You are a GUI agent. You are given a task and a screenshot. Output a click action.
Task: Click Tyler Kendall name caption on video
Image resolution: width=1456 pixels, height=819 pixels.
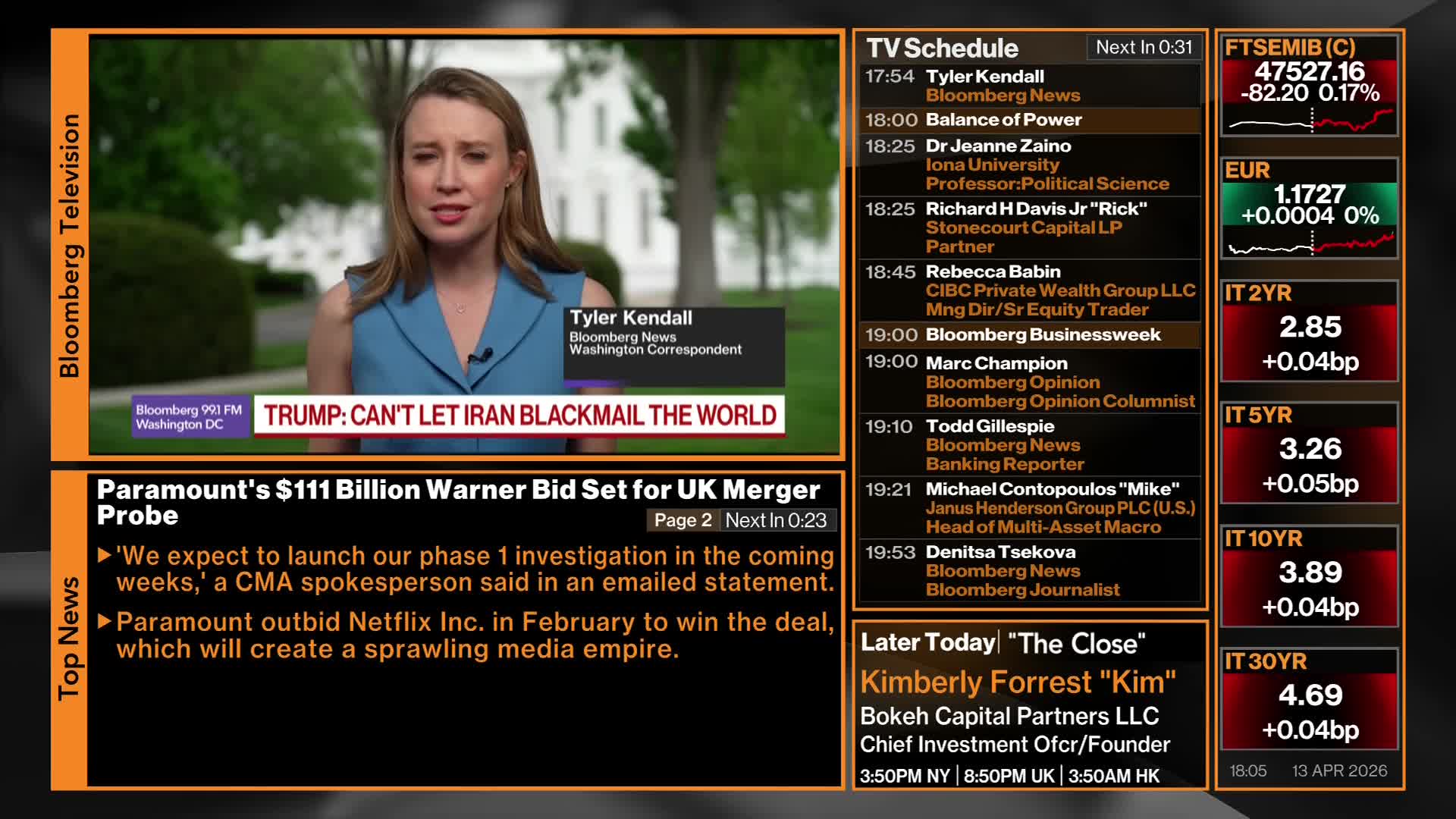[631, 318]
